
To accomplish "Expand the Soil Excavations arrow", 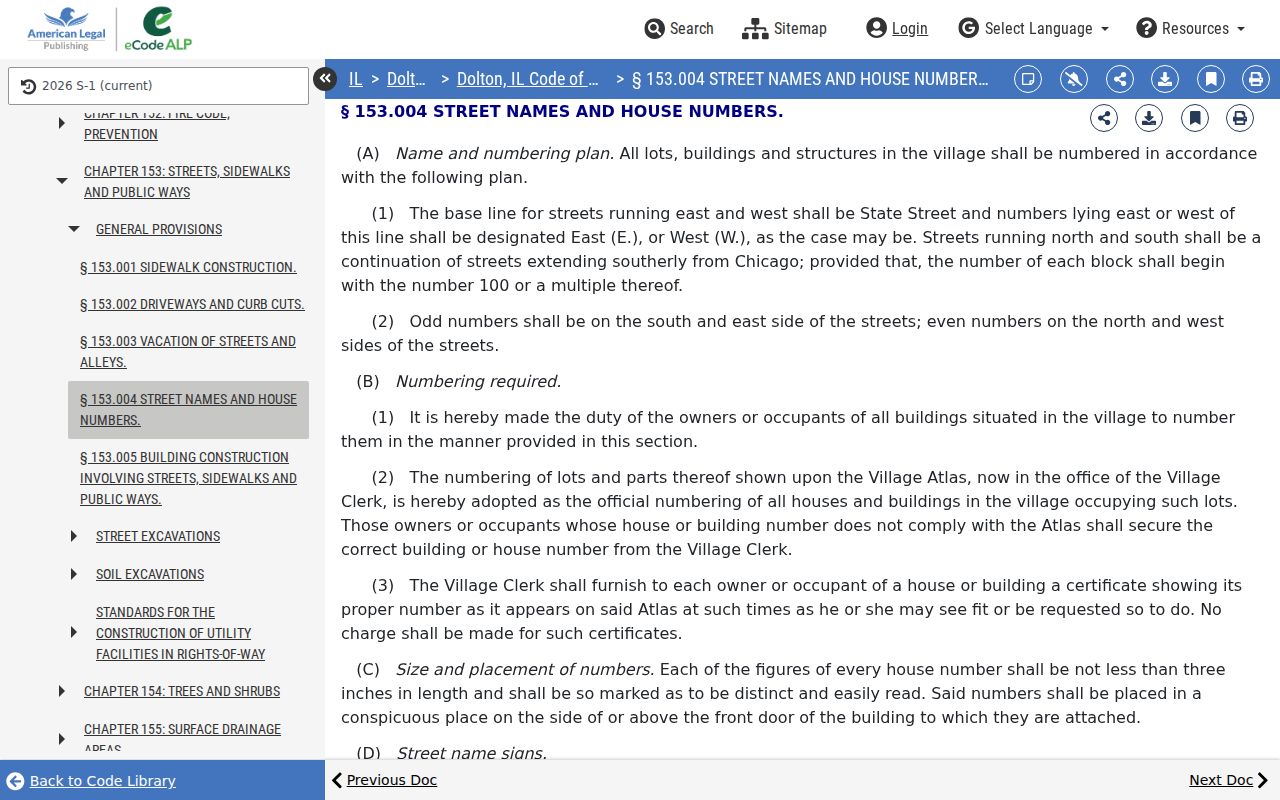I will click(x=74, y=574).
